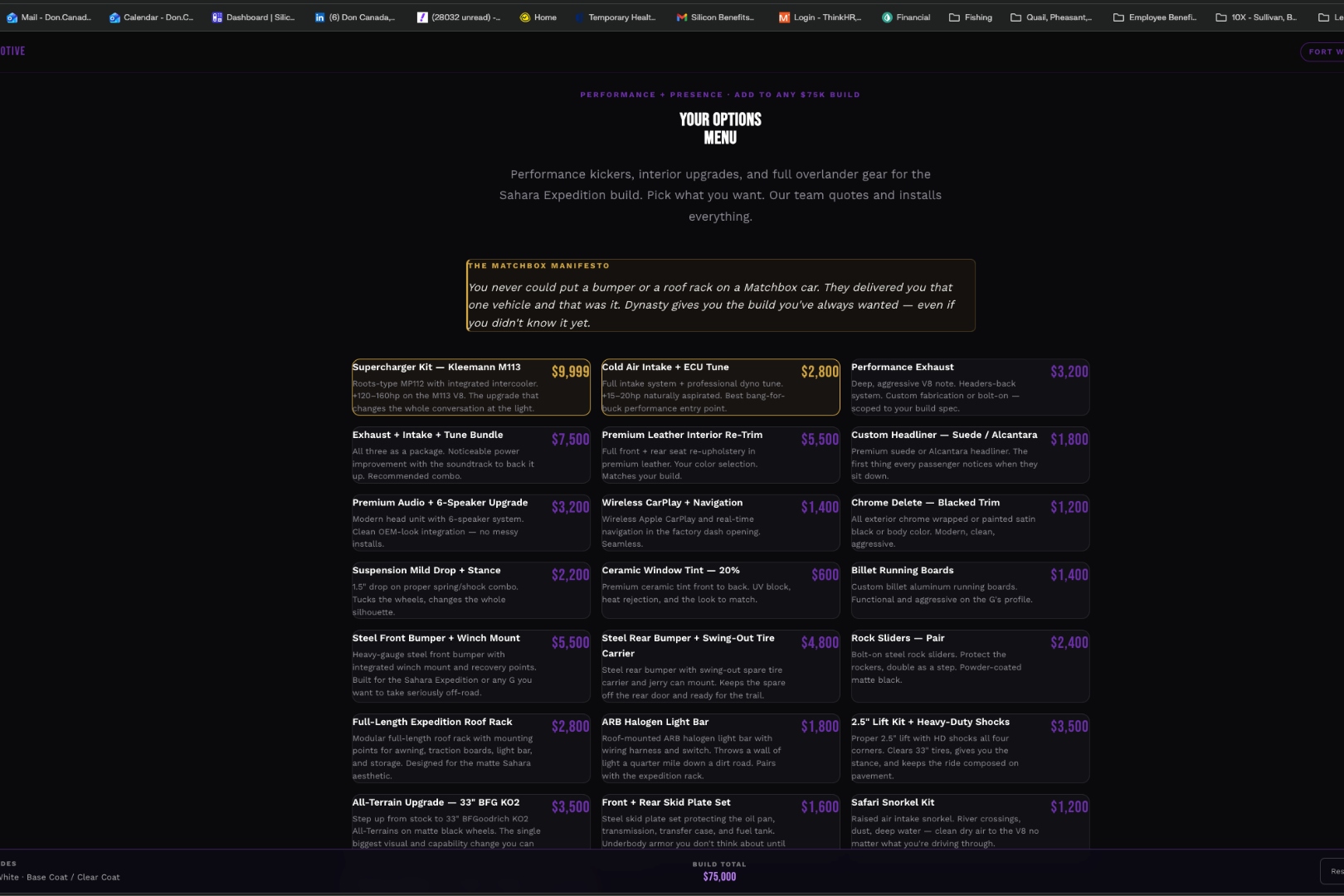Open the Quail, Pheasant bookmarks folder
This screenshot has width=1344, height=896.
[1051, 17]
